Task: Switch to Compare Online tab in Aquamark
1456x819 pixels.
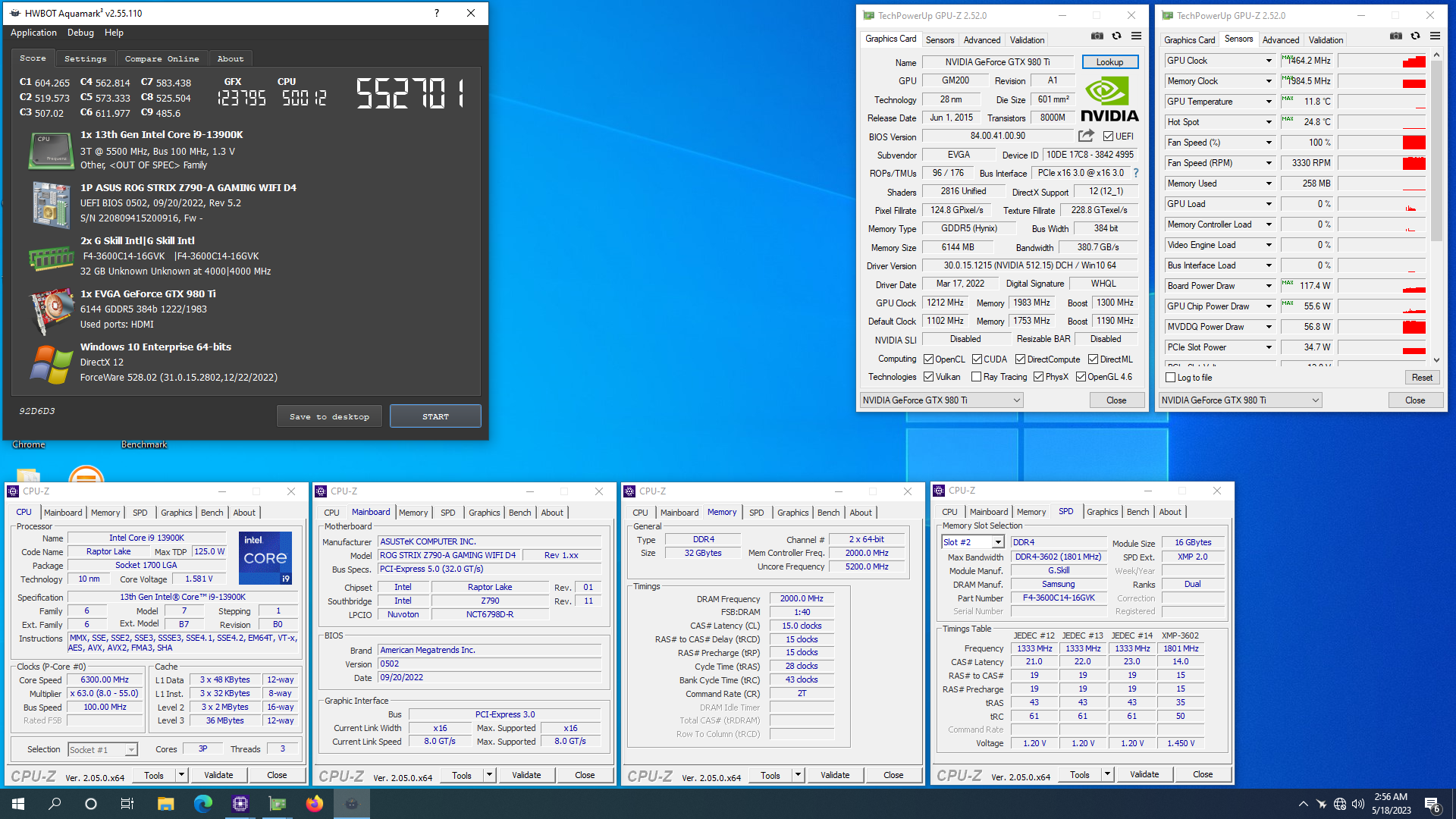Action: (162, 58)
